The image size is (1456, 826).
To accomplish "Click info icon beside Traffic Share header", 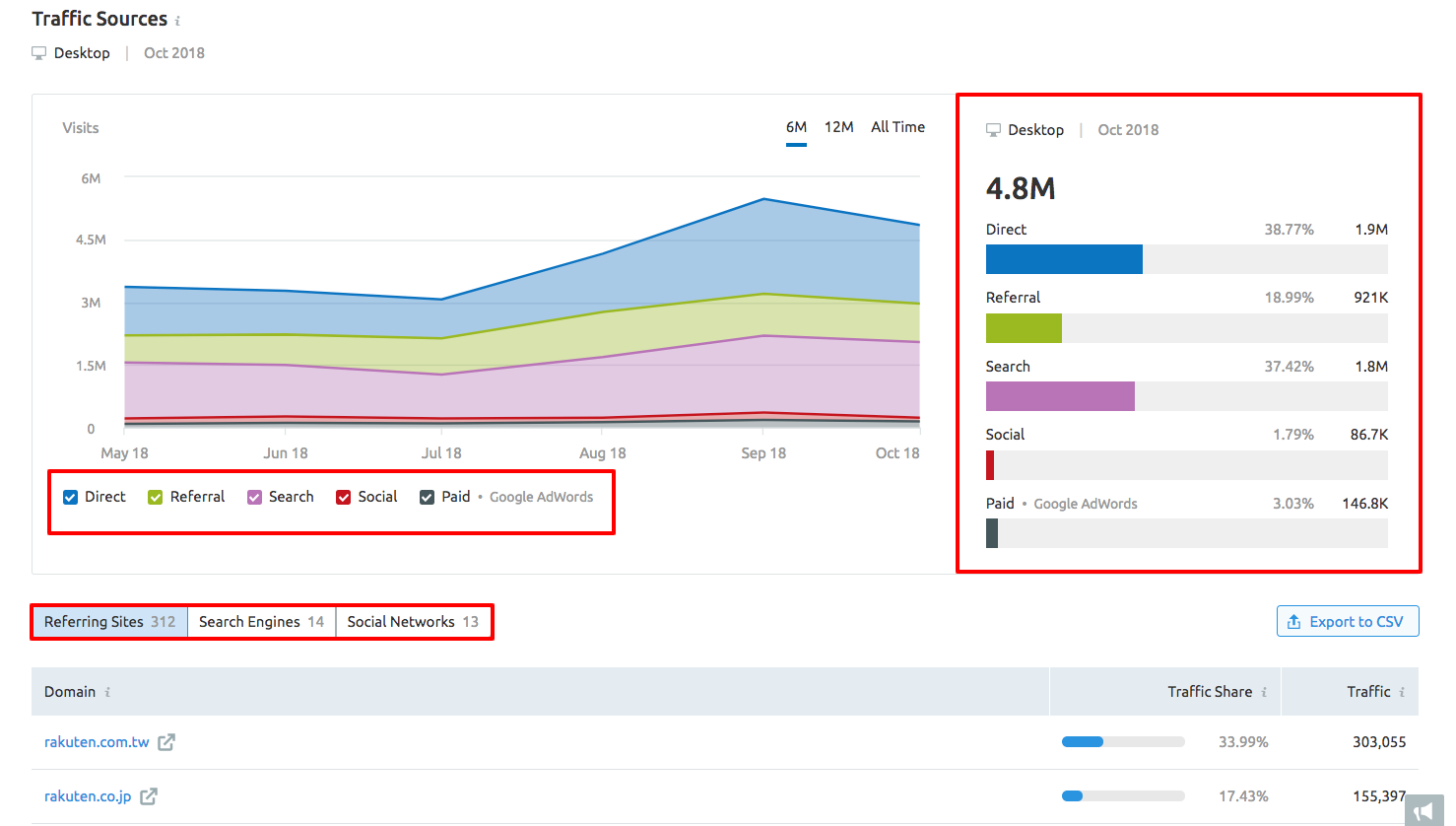I will [1264, 693].
